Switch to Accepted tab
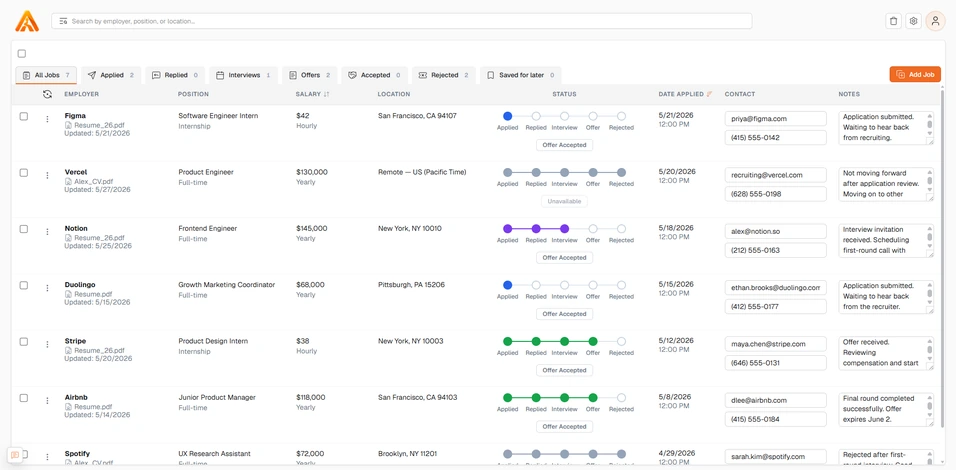 coord(374,75)
